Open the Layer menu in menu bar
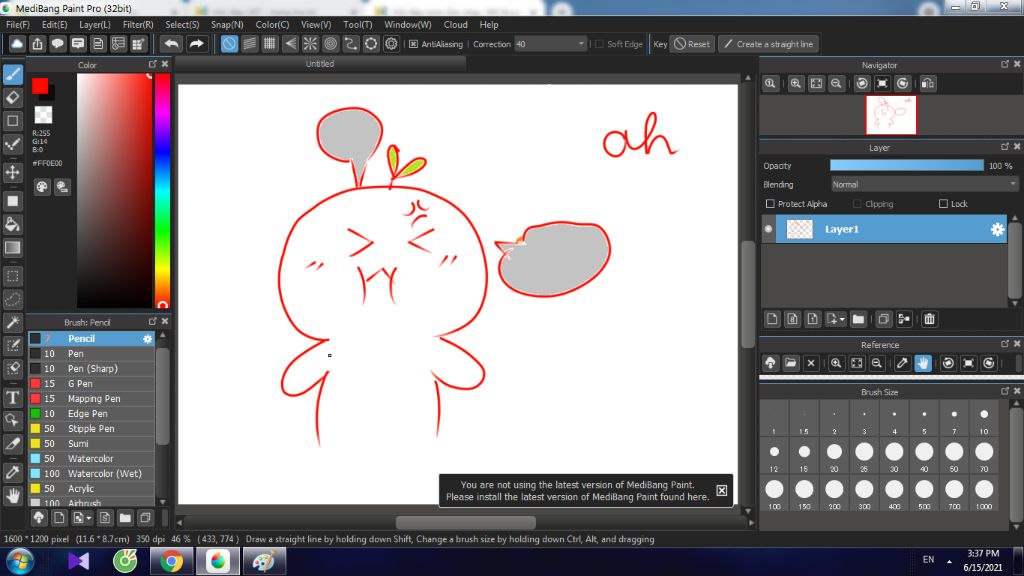1024x576 pixels. 95,24
